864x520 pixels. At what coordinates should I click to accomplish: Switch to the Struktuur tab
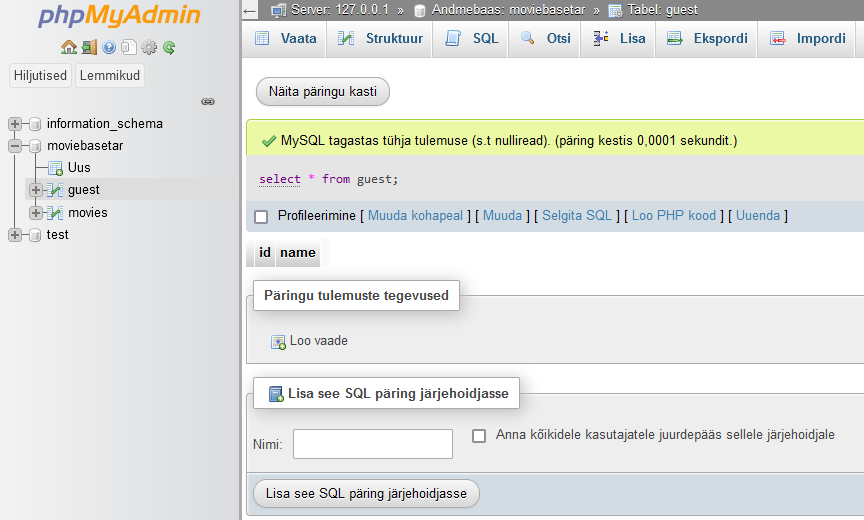pyautogui.click(x=380, y=39)
